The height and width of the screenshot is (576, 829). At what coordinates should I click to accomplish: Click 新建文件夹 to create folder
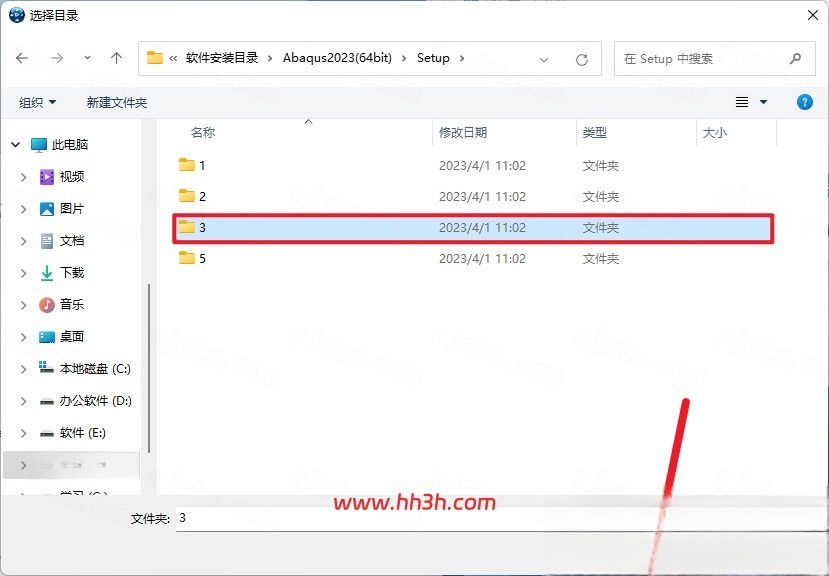pos(117,103)
